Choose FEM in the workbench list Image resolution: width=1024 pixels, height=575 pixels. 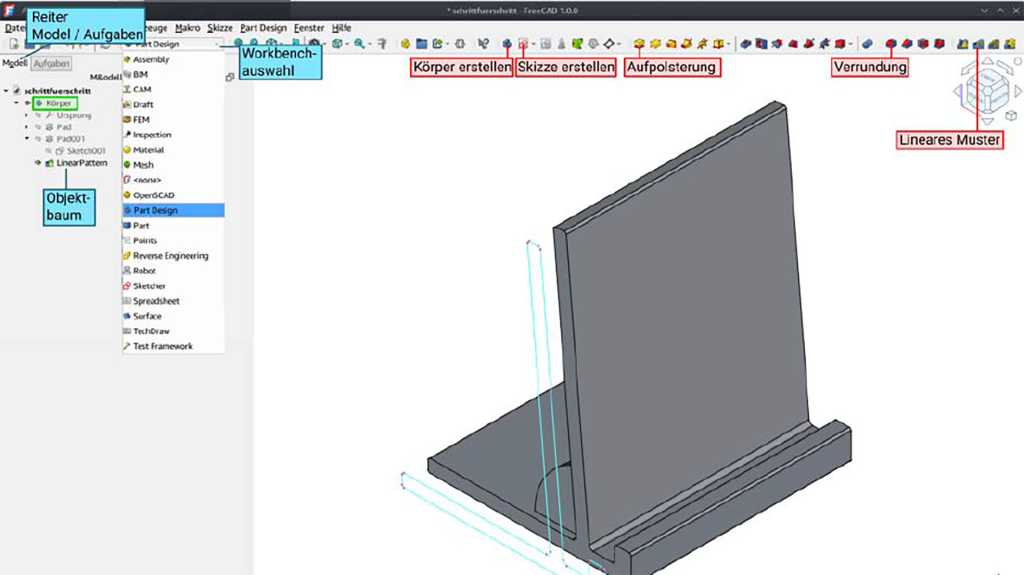[173, 120]
